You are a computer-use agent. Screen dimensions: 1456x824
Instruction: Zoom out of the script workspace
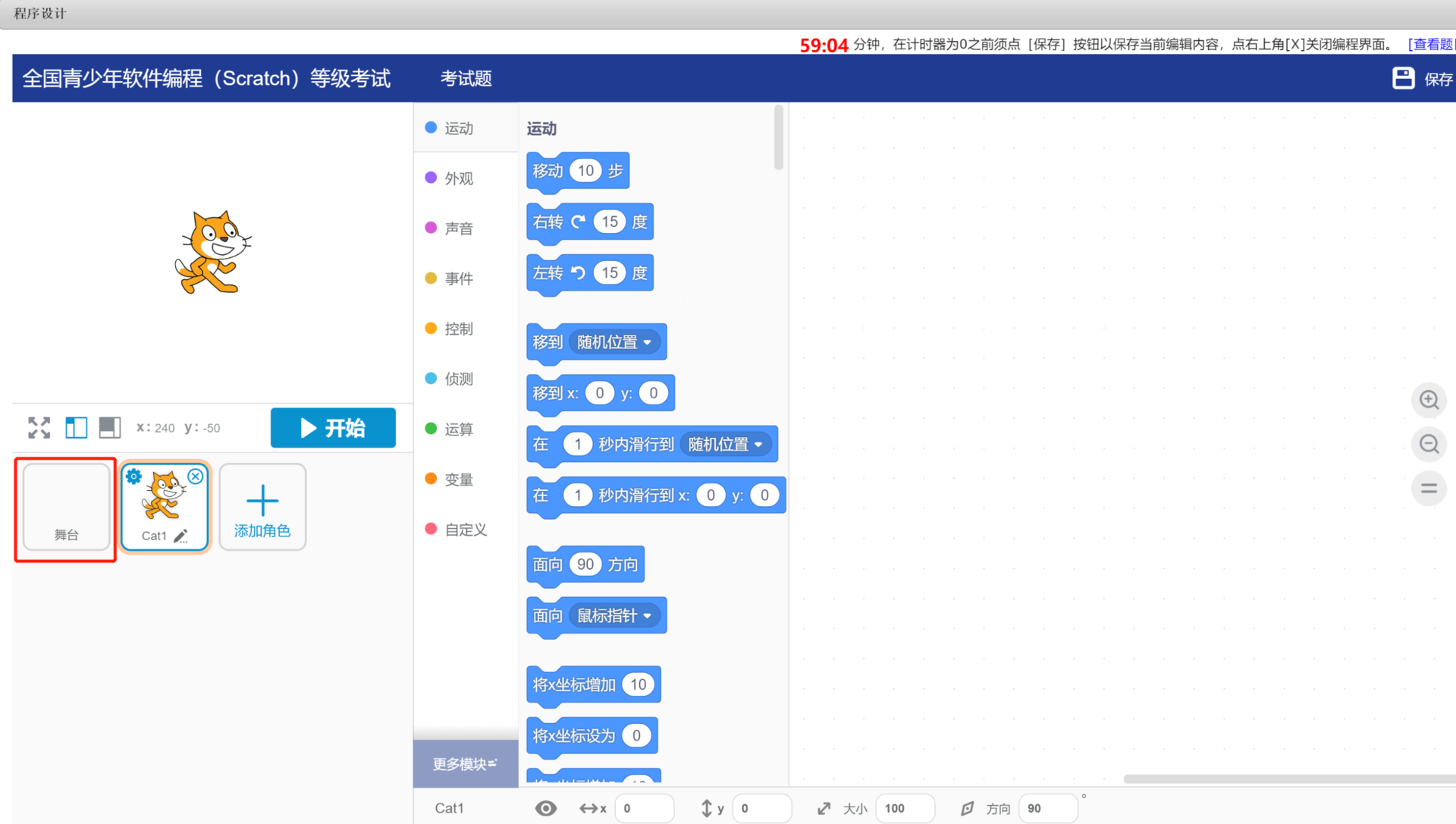pos(1429,444)
